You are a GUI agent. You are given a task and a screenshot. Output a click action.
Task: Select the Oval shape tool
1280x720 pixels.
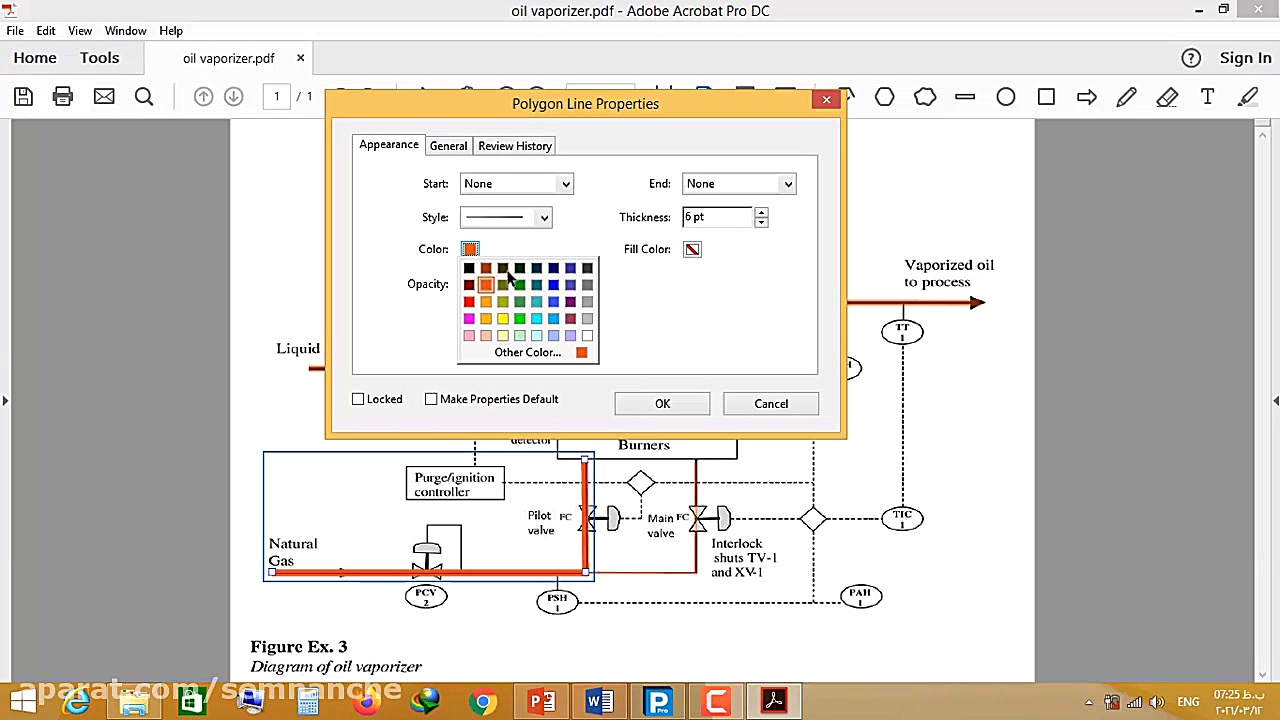click(x=1006, y=97)
